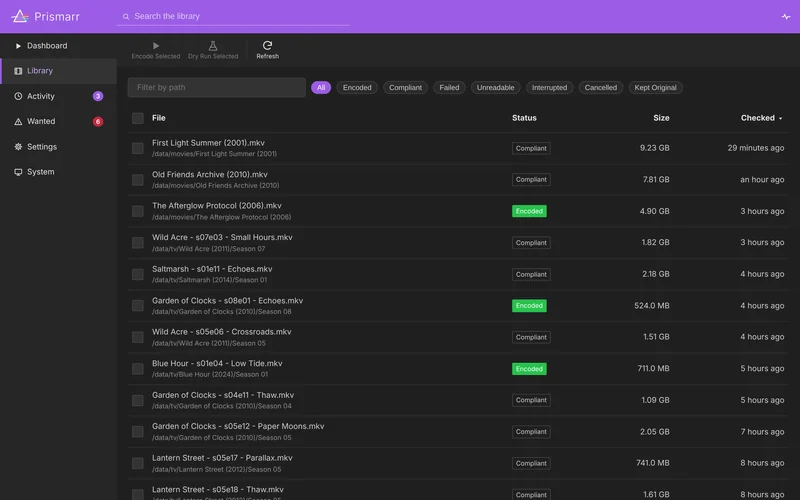Filter by Compliant status chip
This screenshot has width=800, height=500.
coord(406,88)
